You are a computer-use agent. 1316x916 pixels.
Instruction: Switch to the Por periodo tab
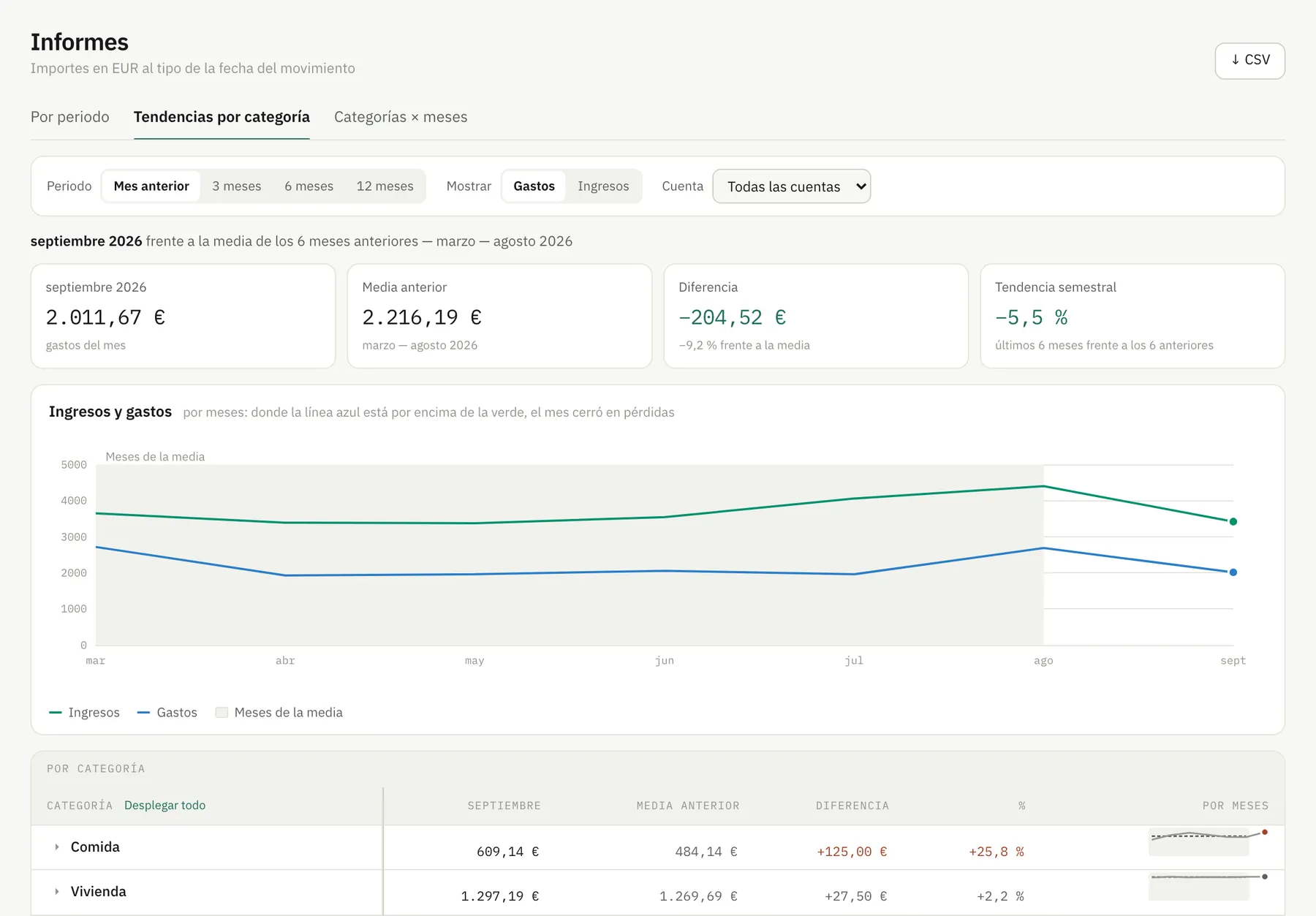[70, 117]
